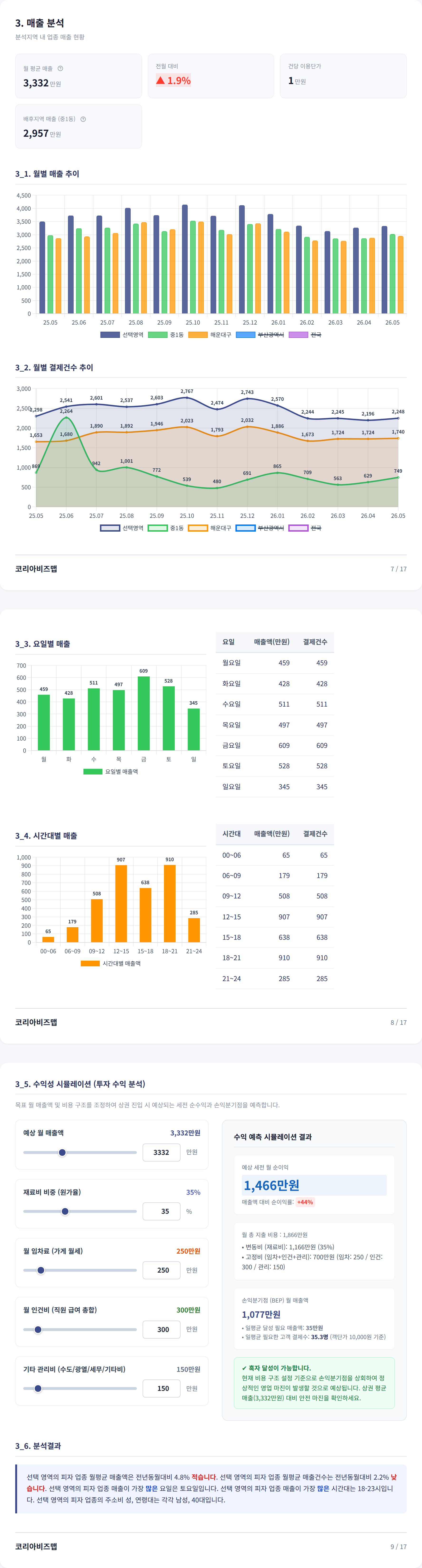Toggle 해운대구 legend in 월별 결제건수 추이 chart

[210, 528]
